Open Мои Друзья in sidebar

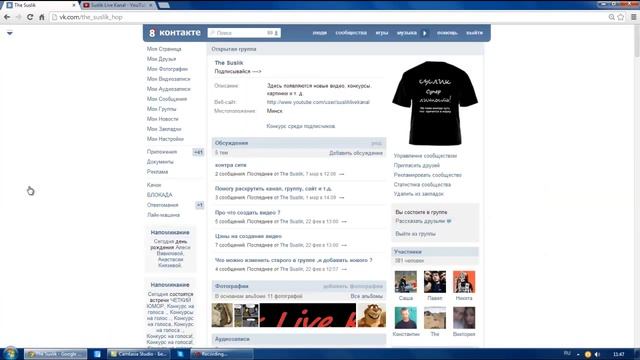point(161,59)
